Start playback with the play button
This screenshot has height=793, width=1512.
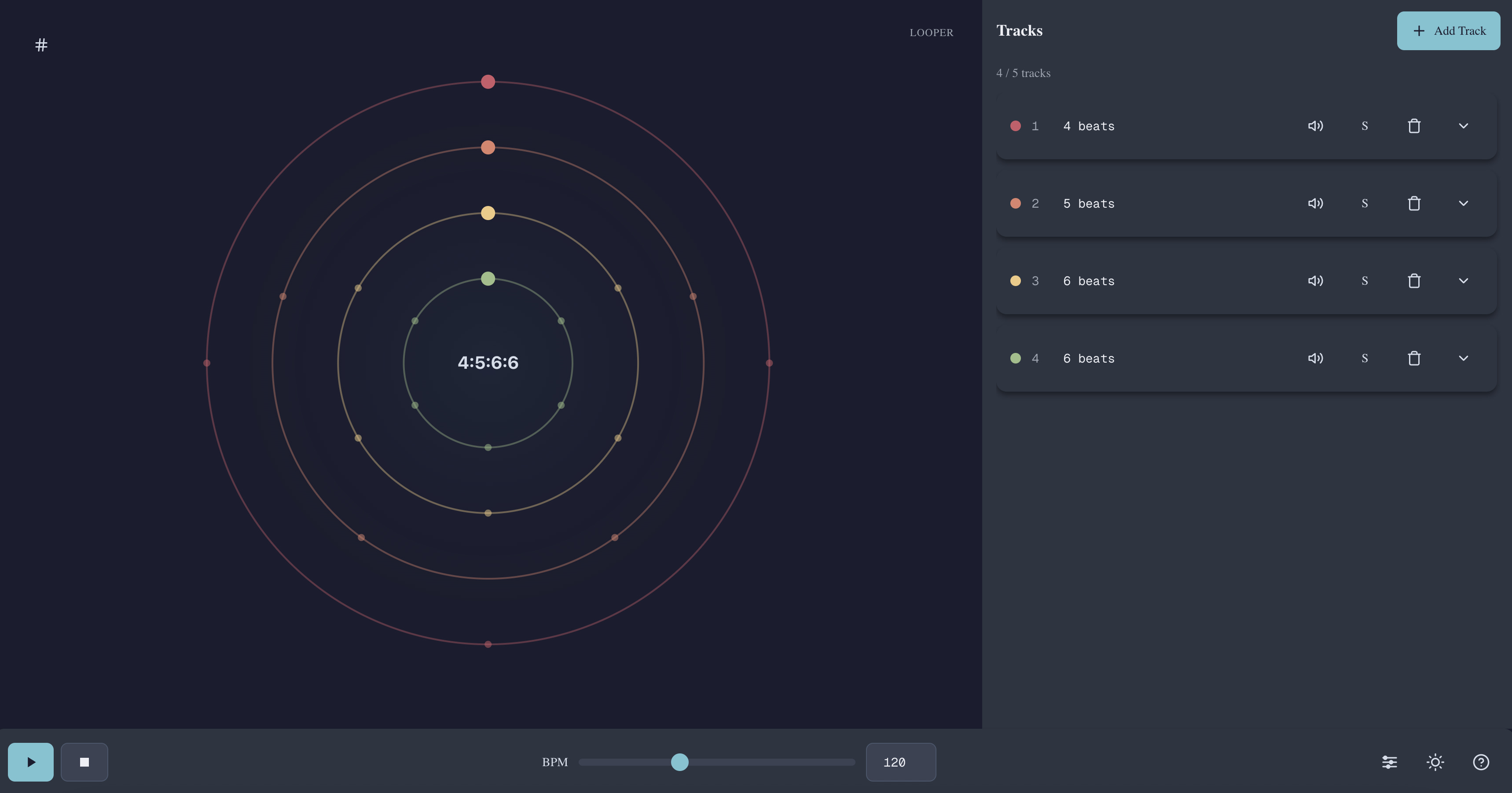point(30,762)
